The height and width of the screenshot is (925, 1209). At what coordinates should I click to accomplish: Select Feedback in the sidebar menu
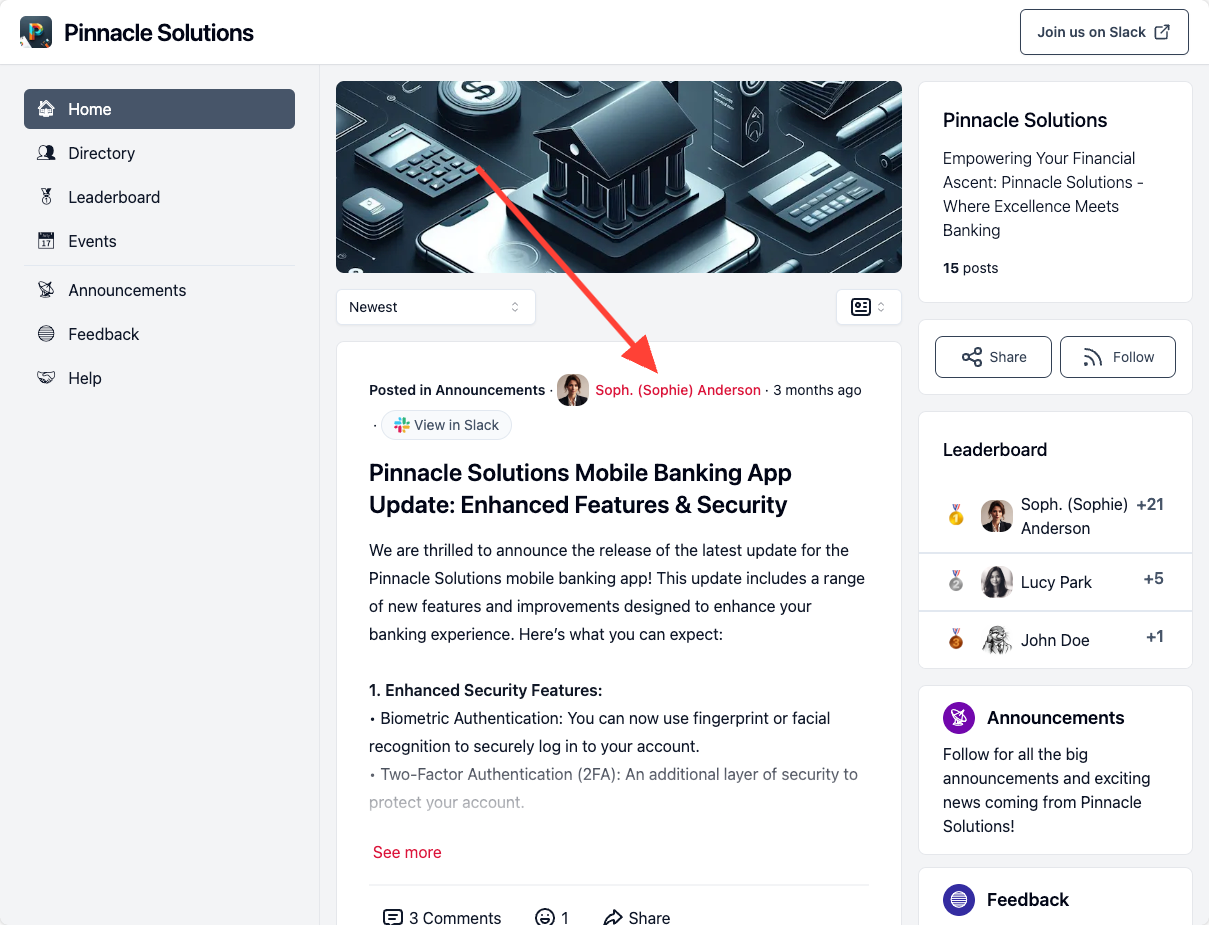103,334
